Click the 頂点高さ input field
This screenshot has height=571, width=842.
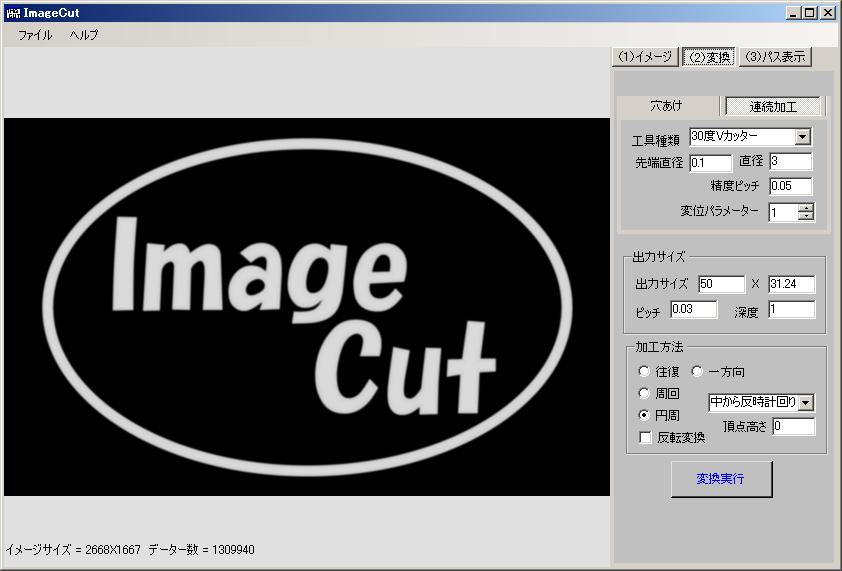click(x=794, y=427)
